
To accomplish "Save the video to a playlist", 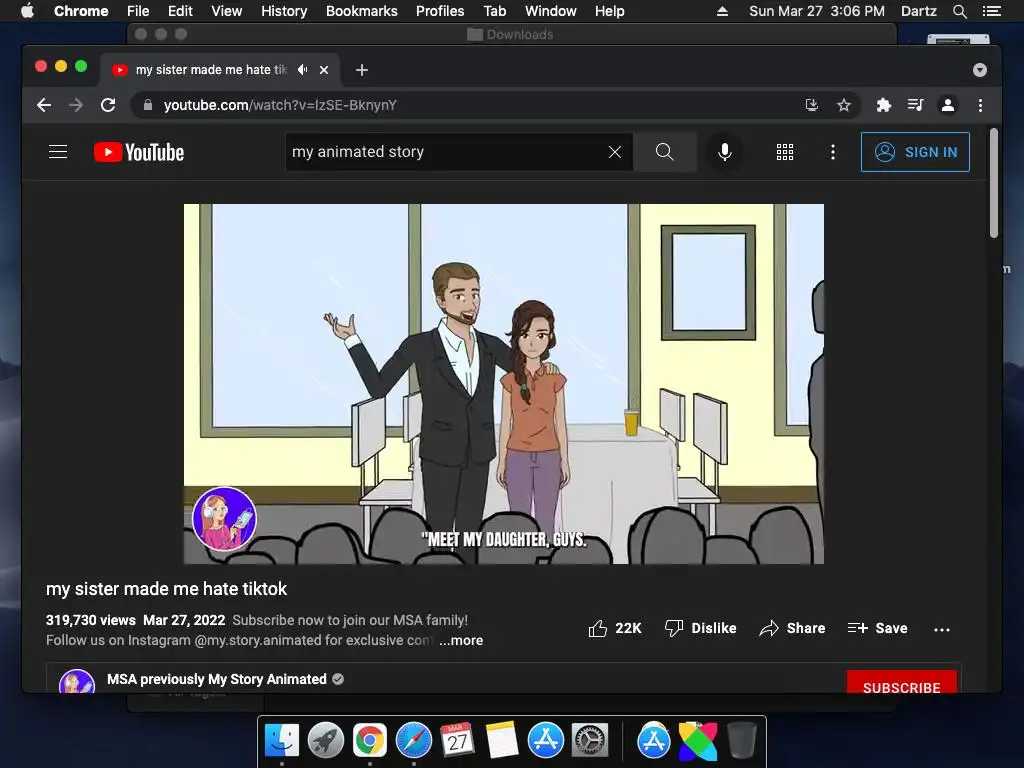I will click(x=878, y=628).
